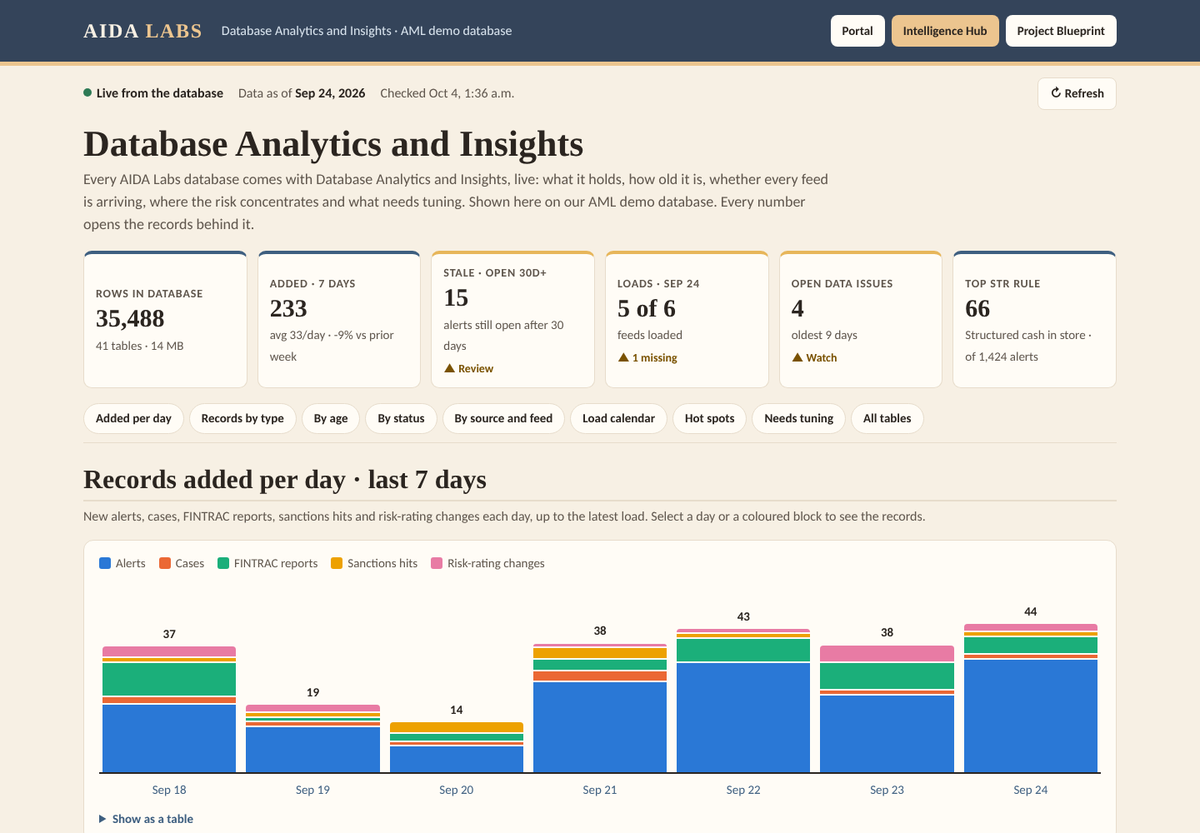This screenshot has height=833, width=1200.
Task: Click the total 44 above Sep 24
Action: pyautogui.click(x=1031, y=611)
